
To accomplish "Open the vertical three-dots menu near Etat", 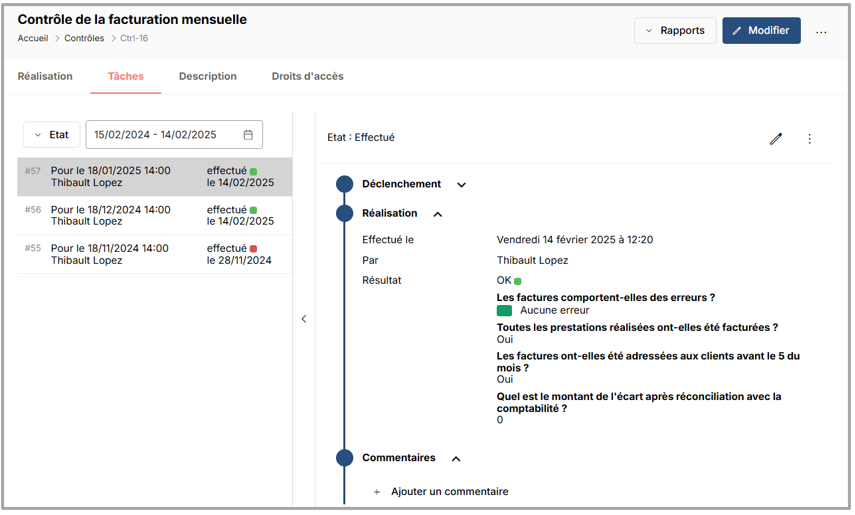I will [x=809, y=139].
